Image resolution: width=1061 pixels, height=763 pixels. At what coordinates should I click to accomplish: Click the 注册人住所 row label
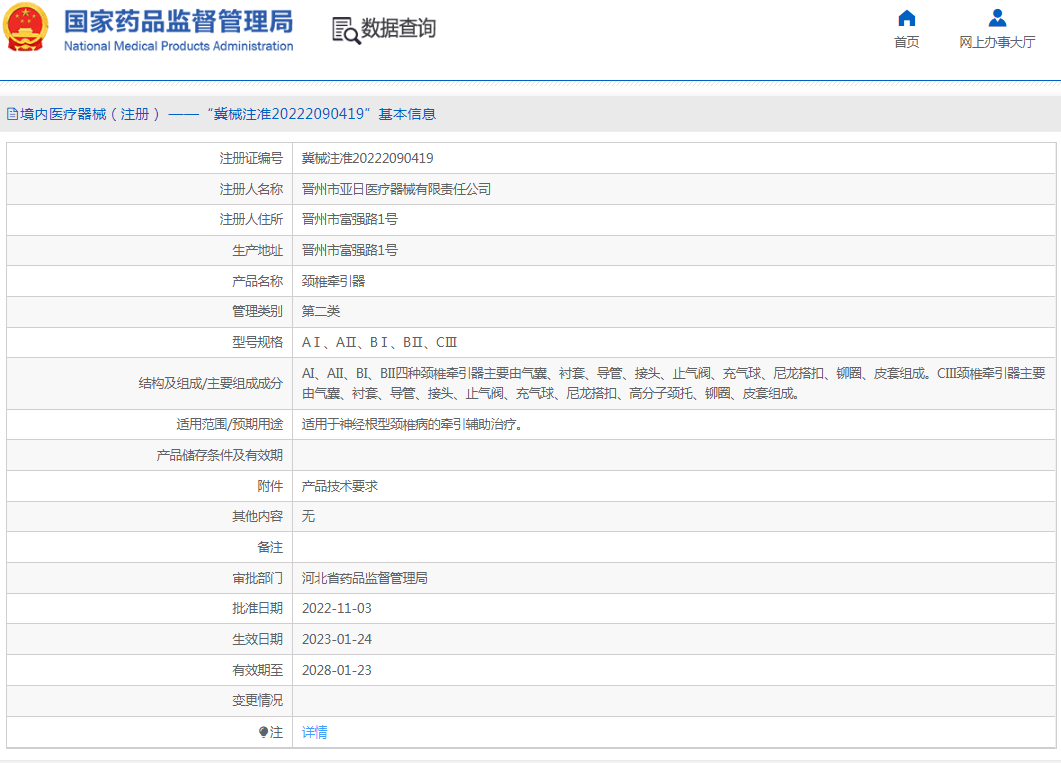pyautogui.click(x=251, y=219)
